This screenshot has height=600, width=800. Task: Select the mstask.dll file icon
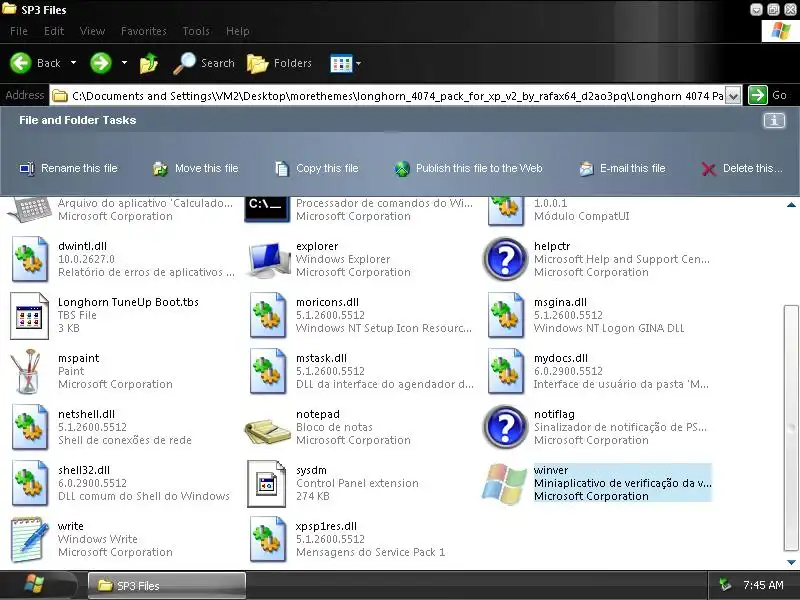(267, 371)
